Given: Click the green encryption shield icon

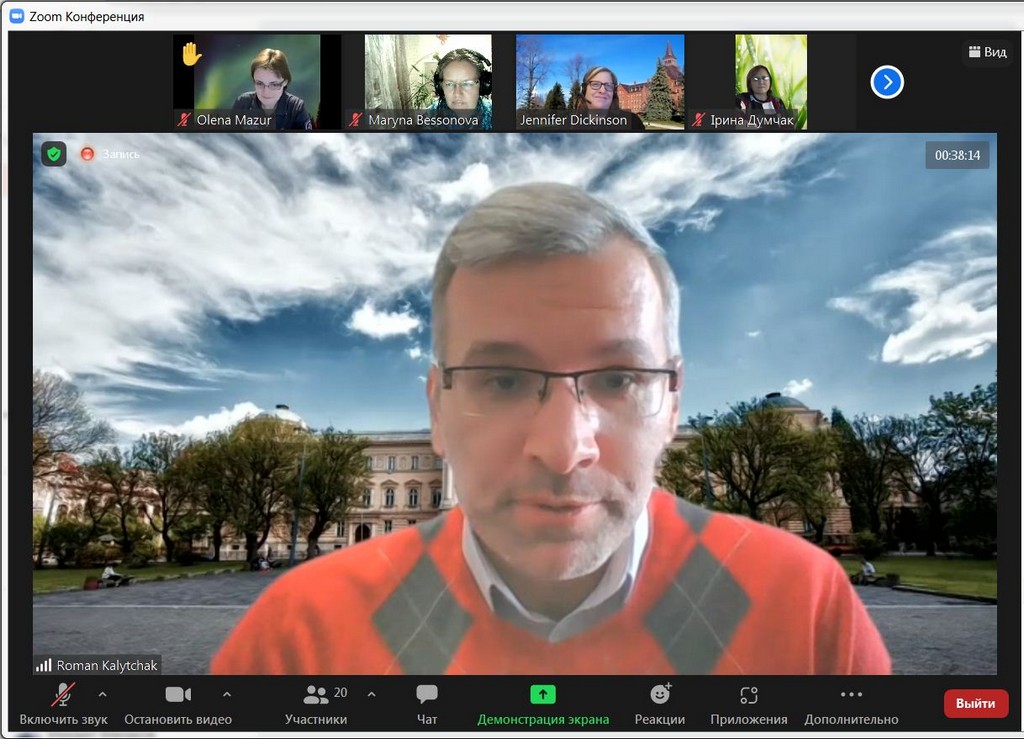Looking at the screenshot, I should (53, 154).
